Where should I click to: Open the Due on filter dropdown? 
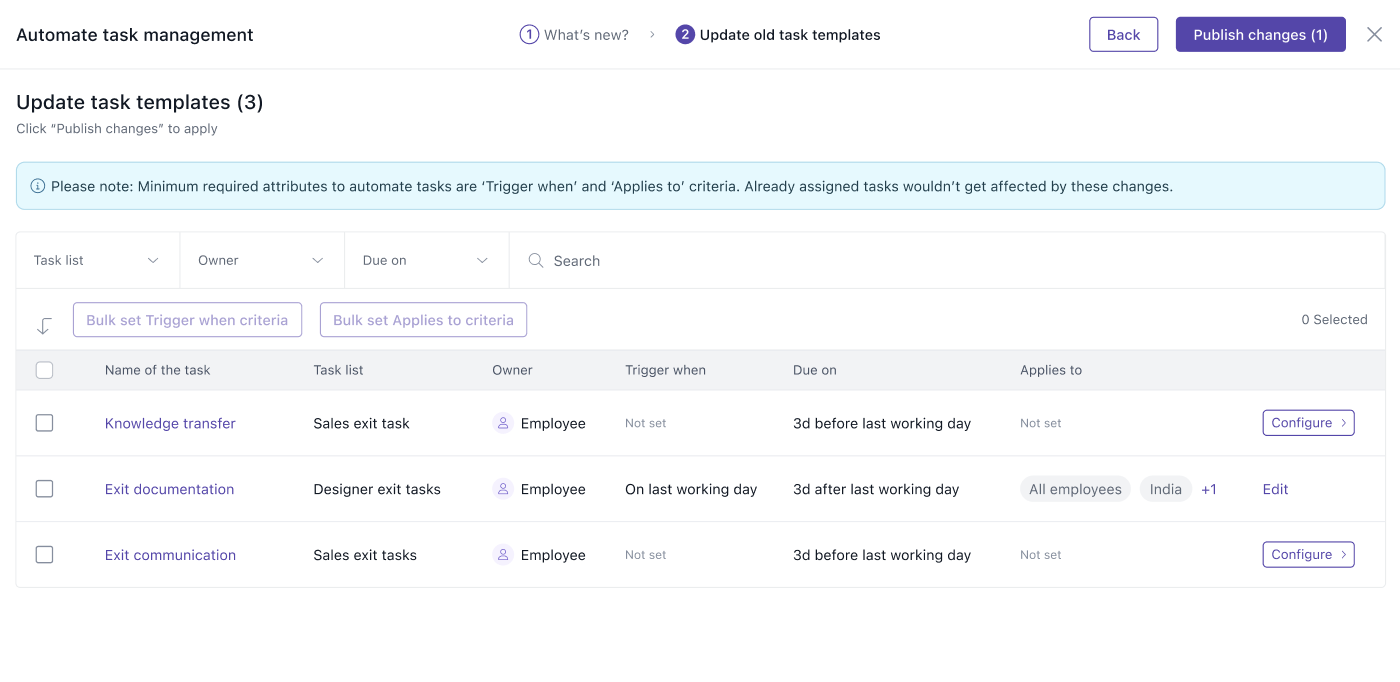coord(426,261)
